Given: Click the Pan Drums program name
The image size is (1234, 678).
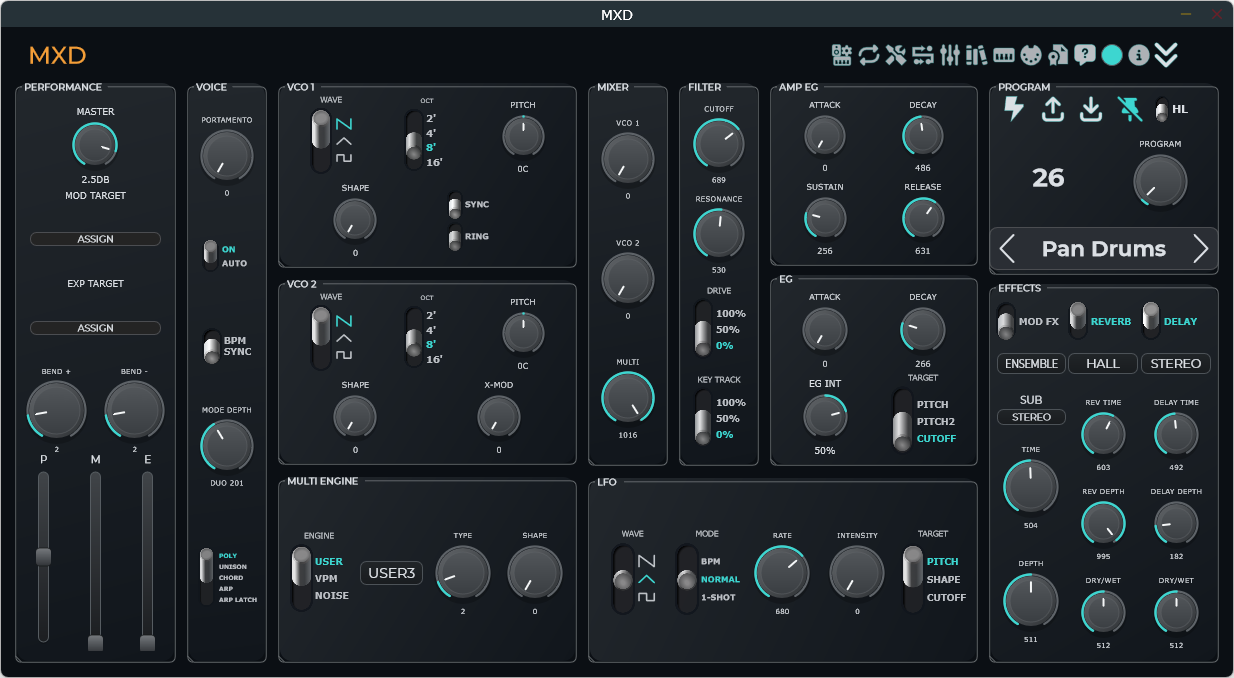Looking at the screenshot, I should [x=1104, y=249].
